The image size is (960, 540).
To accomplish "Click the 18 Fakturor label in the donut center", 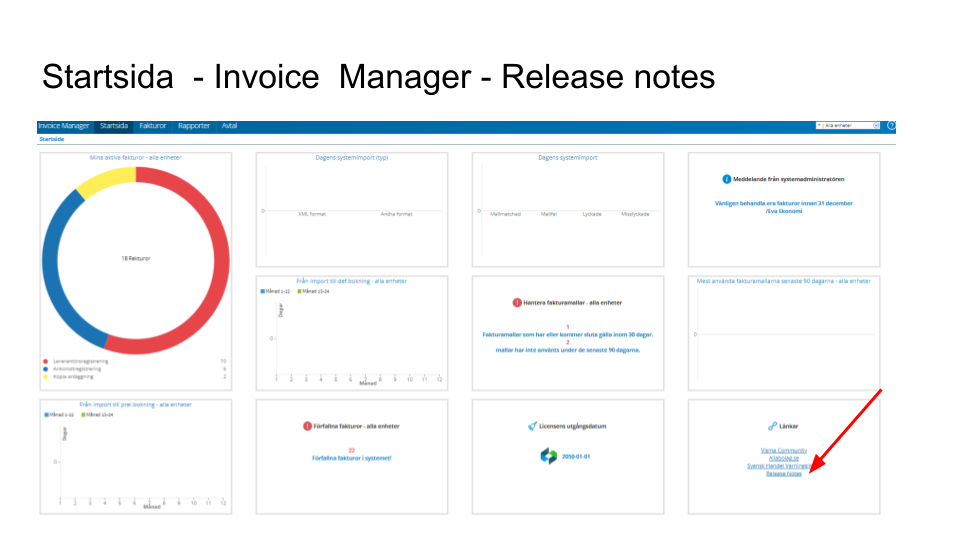I will point(136,258).
